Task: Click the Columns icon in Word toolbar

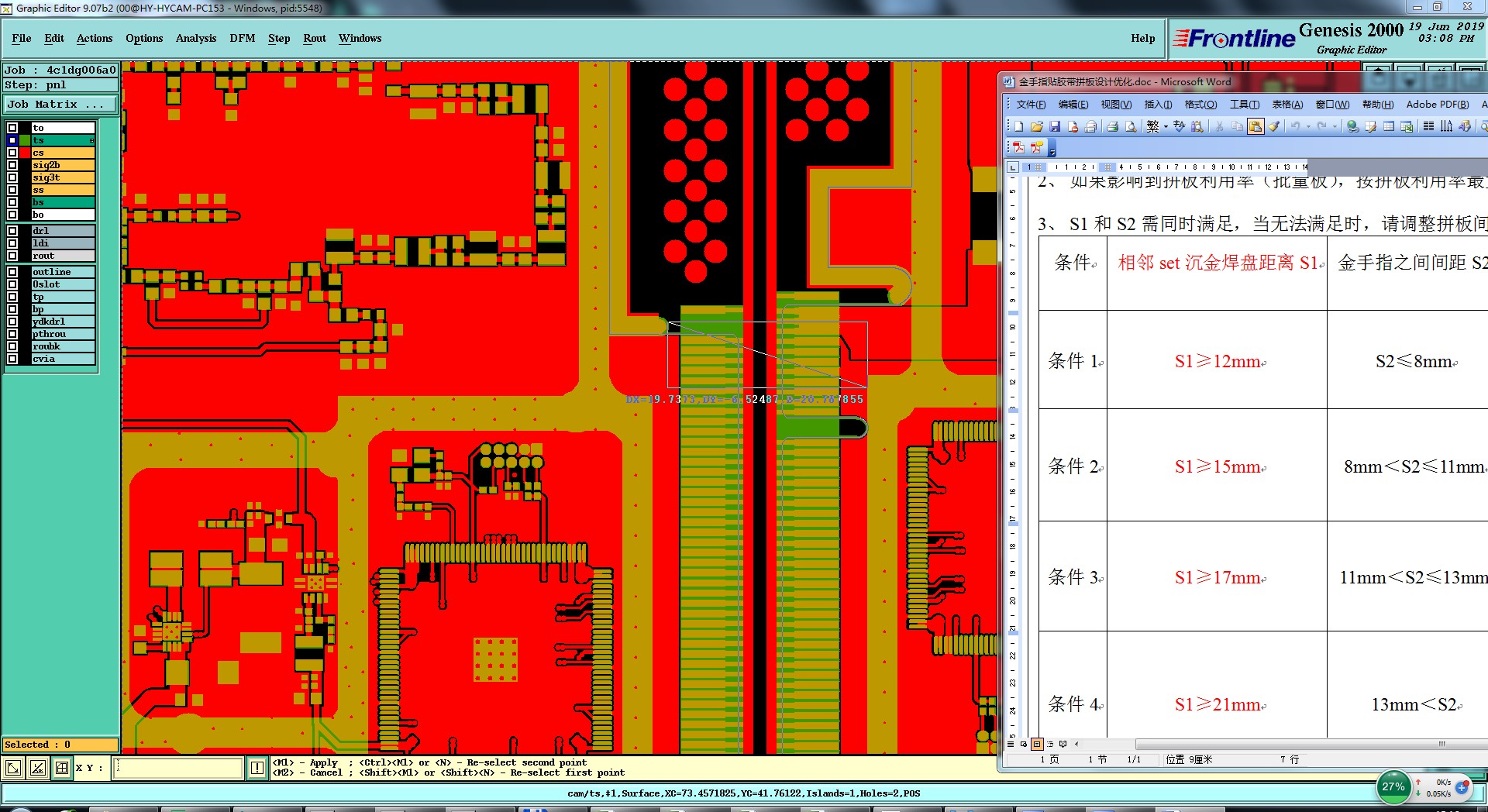Action: coord(1428,126)
